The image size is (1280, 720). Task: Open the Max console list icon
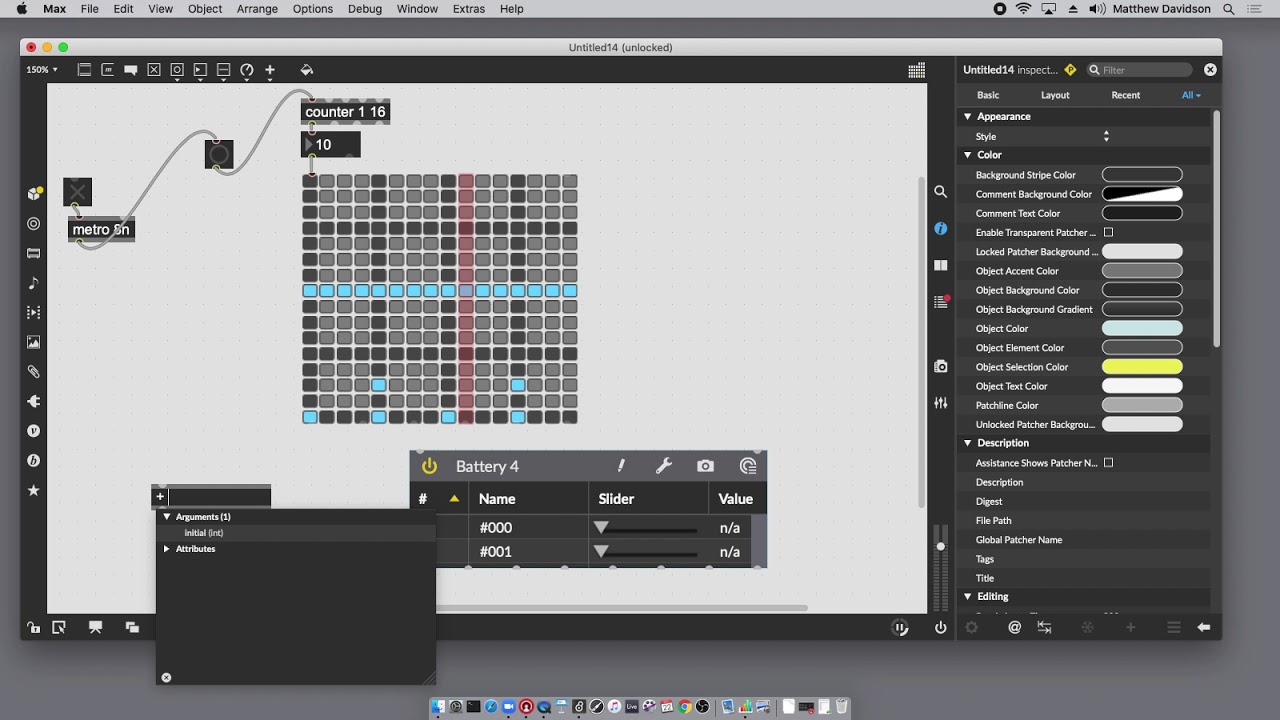tap(940, 301)
